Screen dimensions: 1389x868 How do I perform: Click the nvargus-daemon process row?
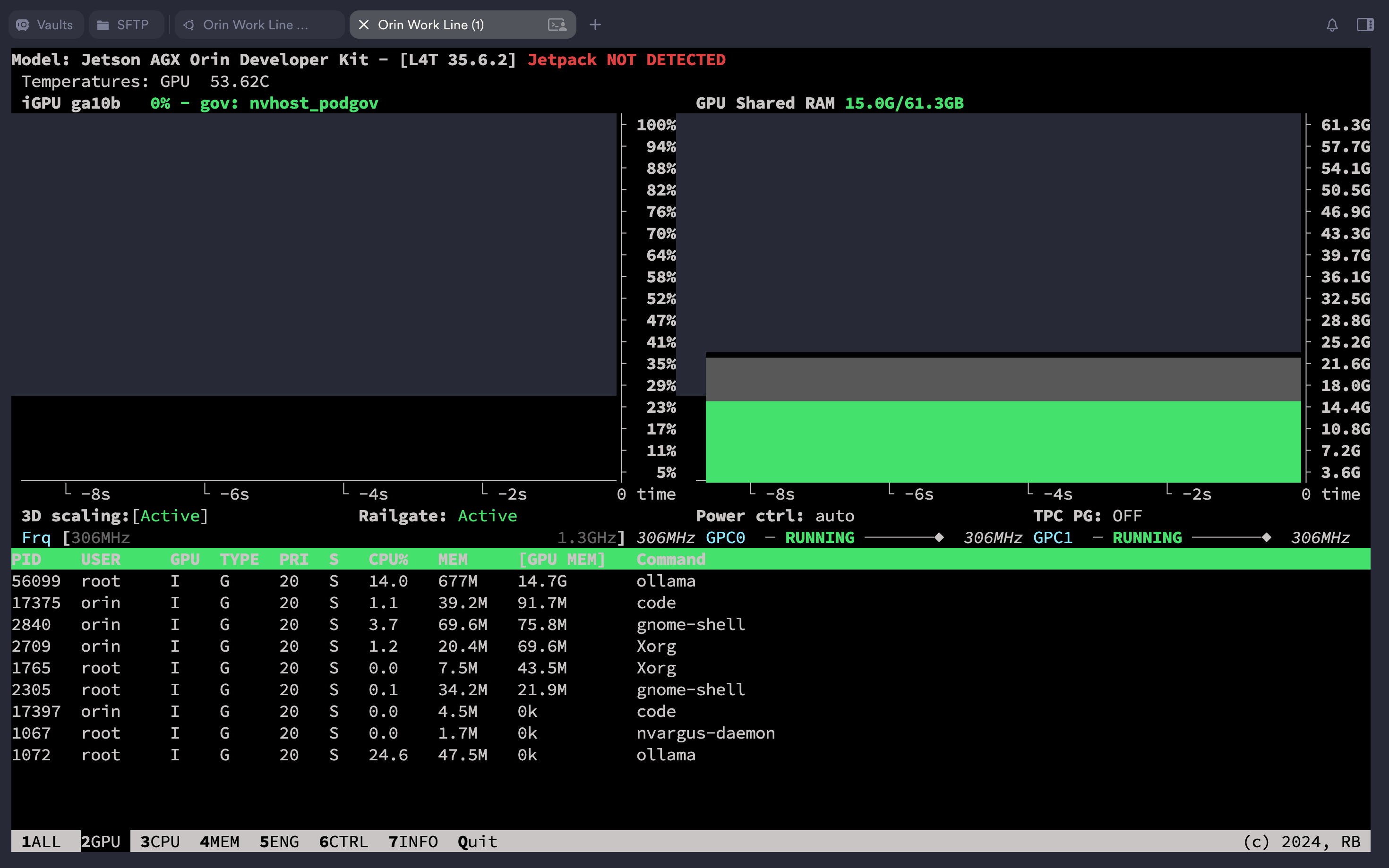point(691,734)
